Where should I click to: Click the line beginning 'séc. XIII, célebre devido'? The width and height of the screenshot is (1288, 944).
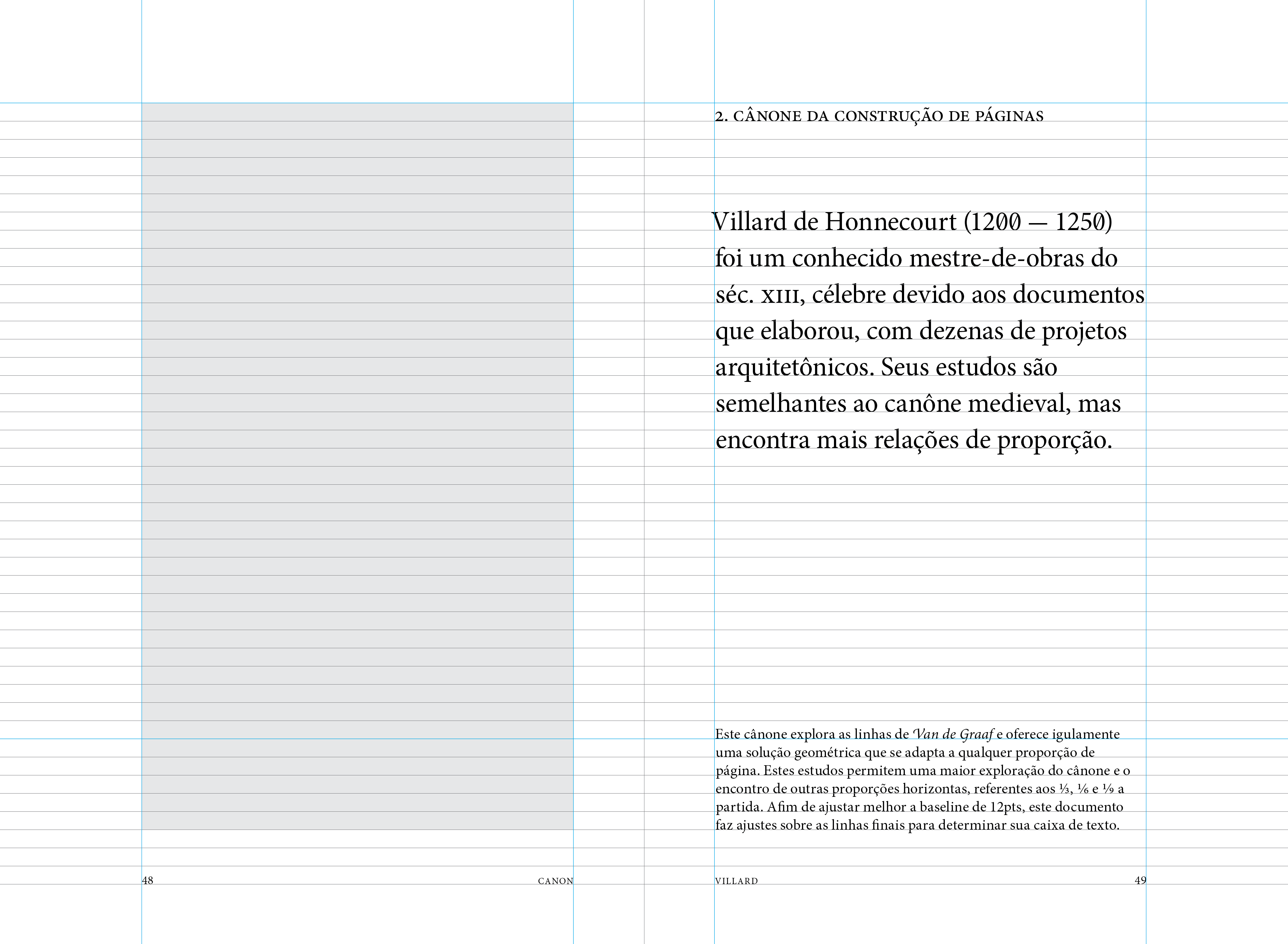coord(930,295)
